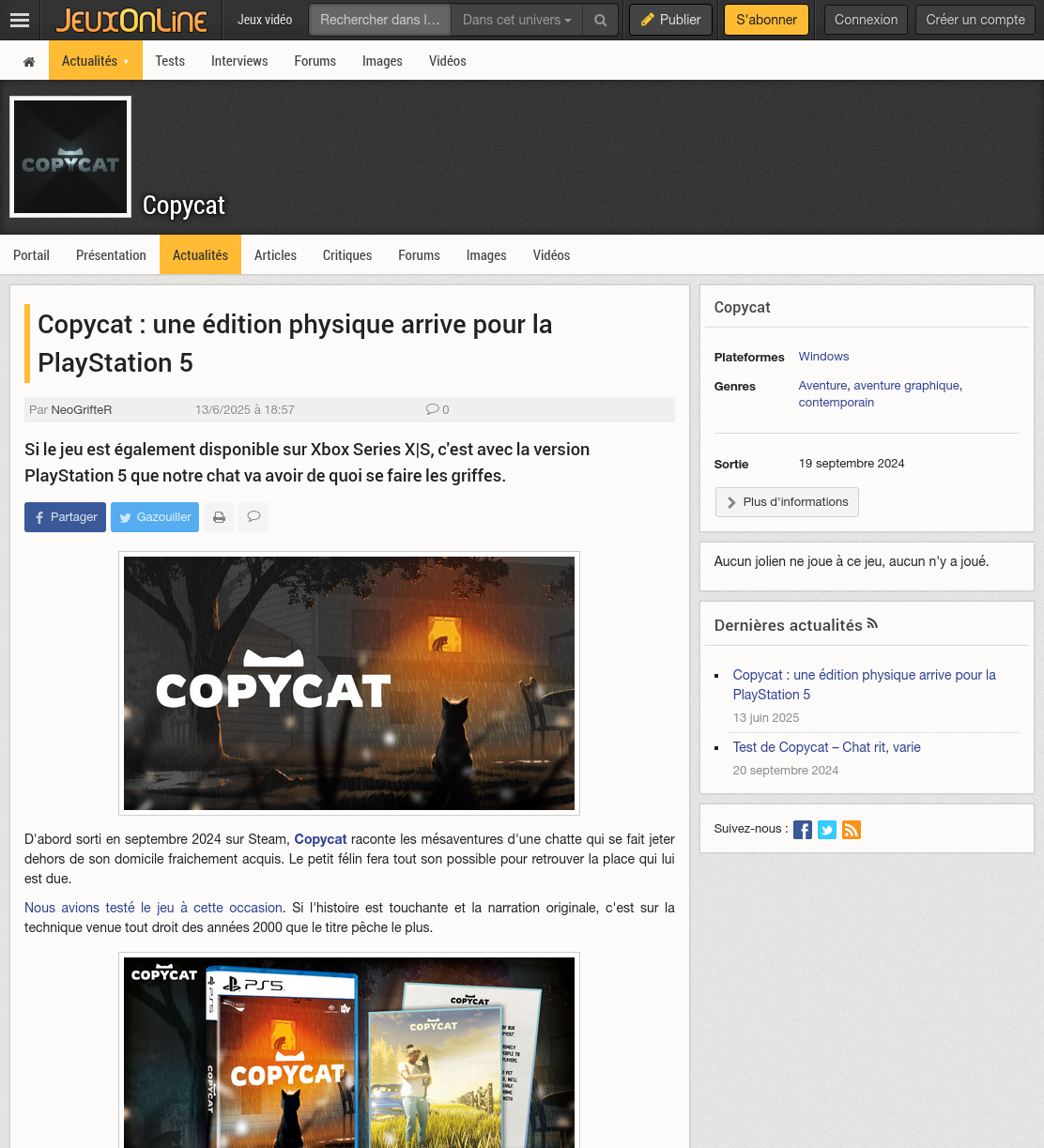Open 'Test de Copycat – Chat rit, varie'
Image resolution: width=1044 pixels, height=1148 pixels.
pos(826,747)
